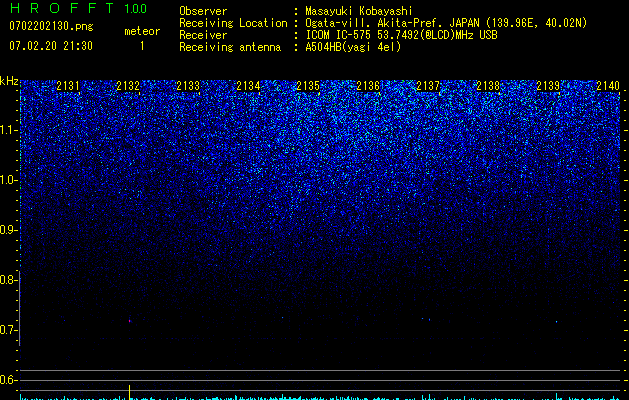Click the meteor count value 1
The image size is (629, 400).
pyautogui.click(x=142, y=46)
